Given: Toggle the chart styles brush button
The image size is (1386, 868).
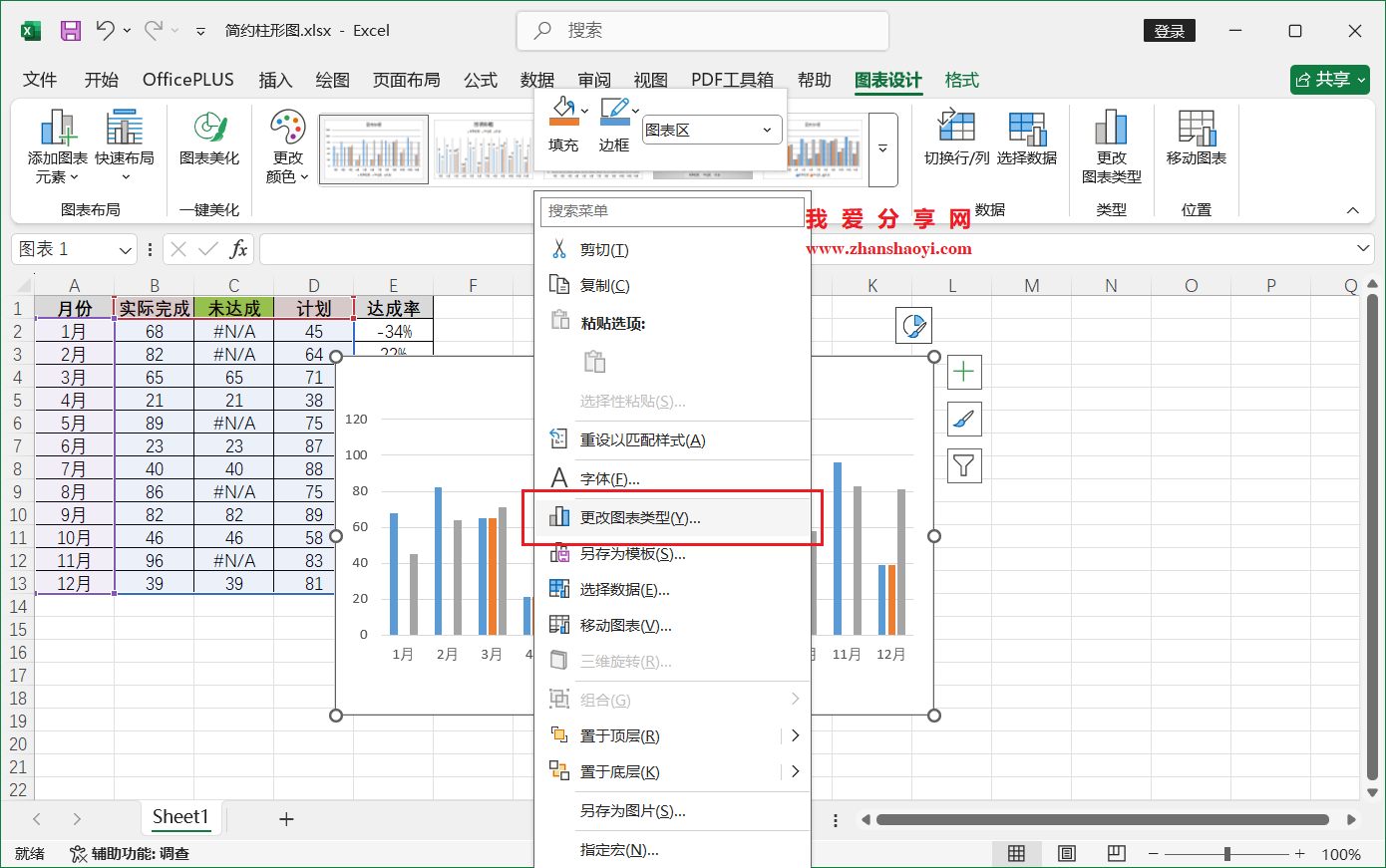Looking at the screenshot, I should coord(962,419).
